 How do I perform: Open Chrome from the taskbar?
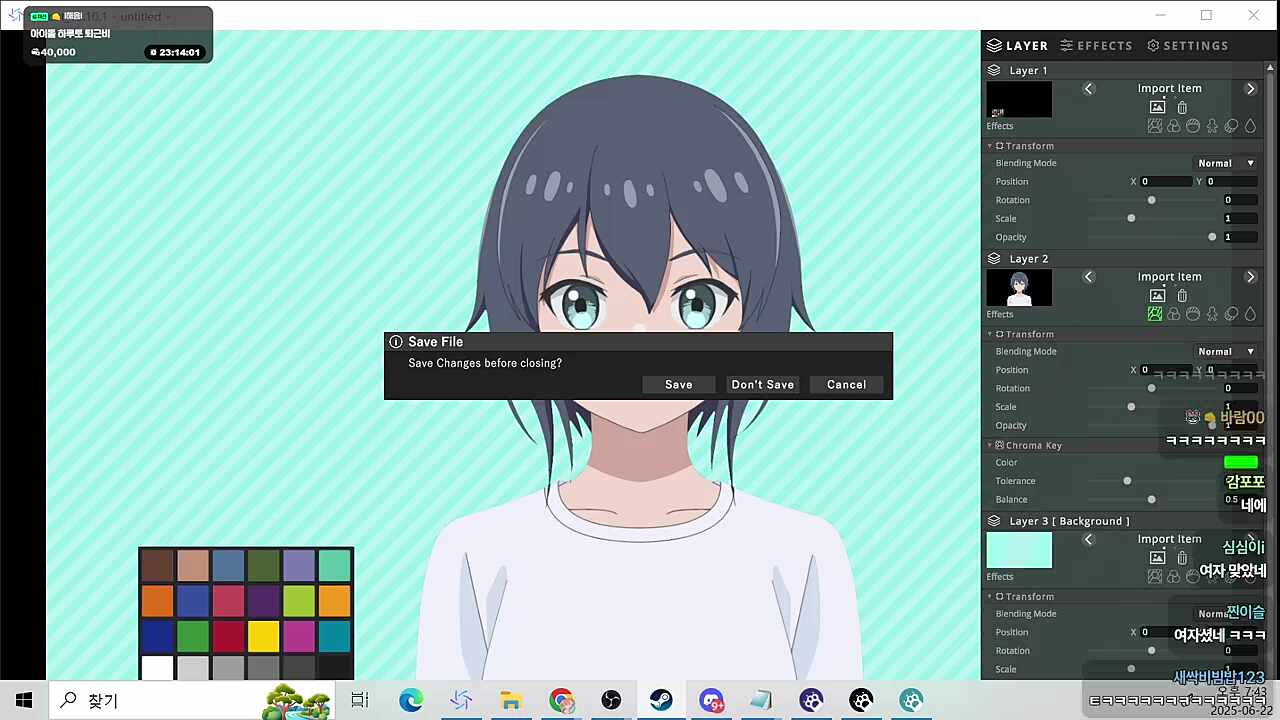[561, 701]
